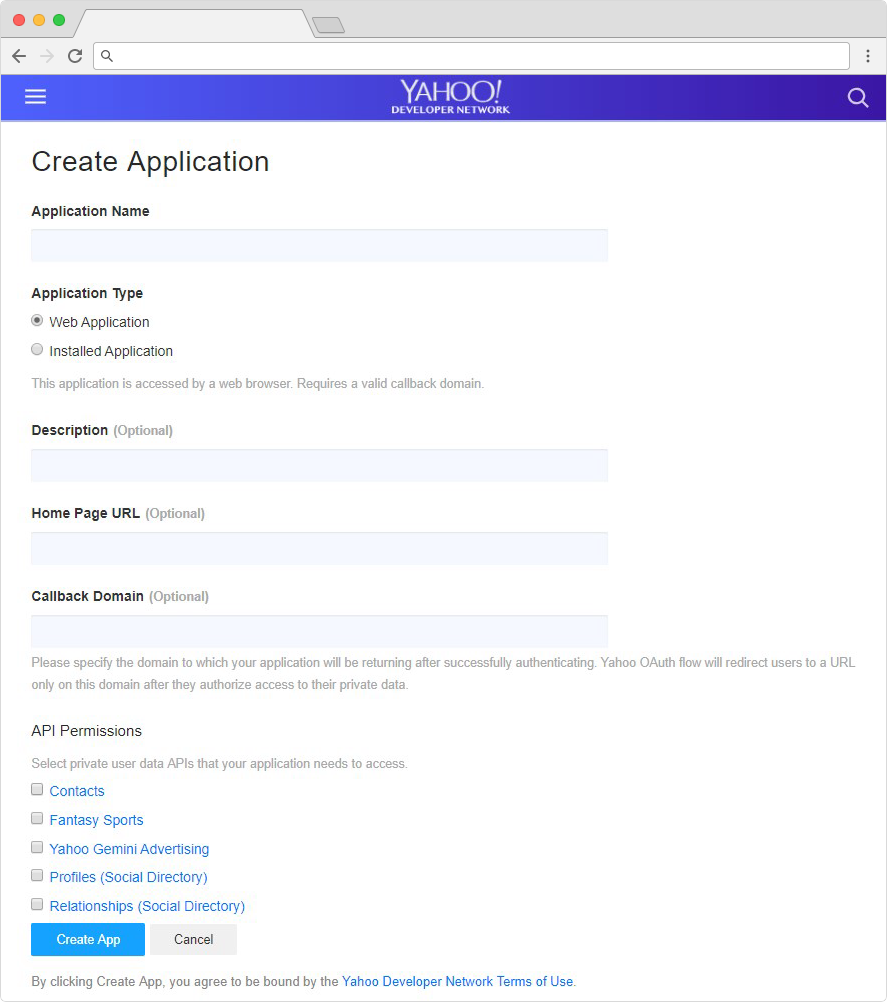Click the Cancel button
The width and height of the screenshot is (887, 1002).
(194, 939)
